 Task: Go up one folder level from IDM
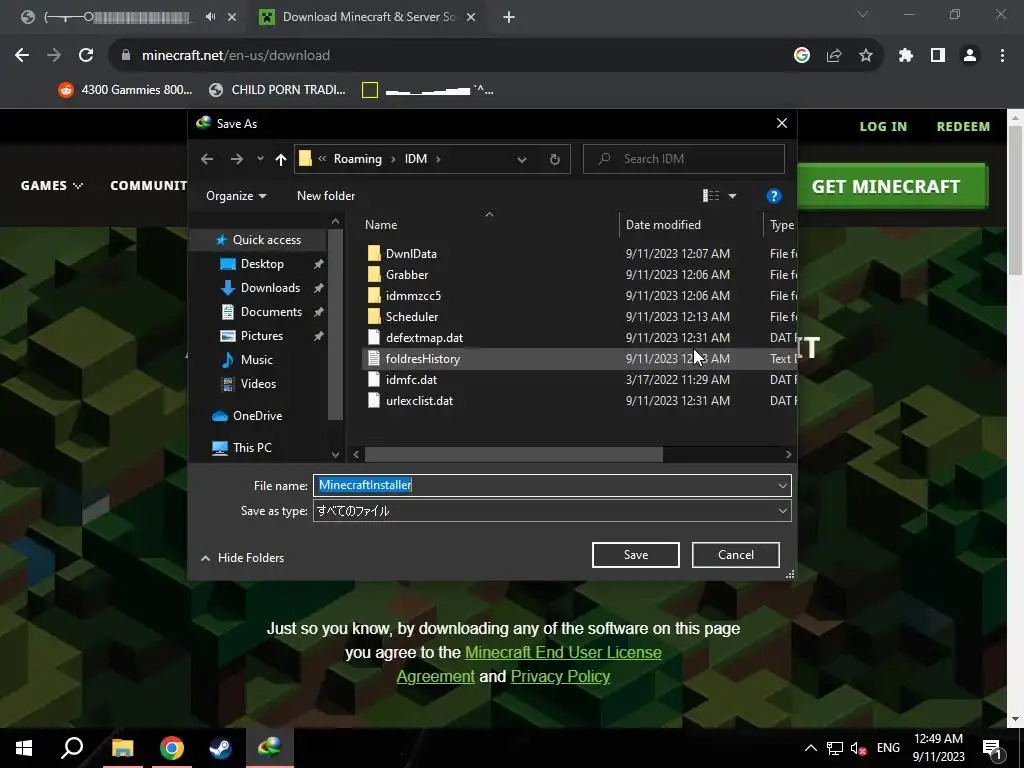[x=281, y=159]
